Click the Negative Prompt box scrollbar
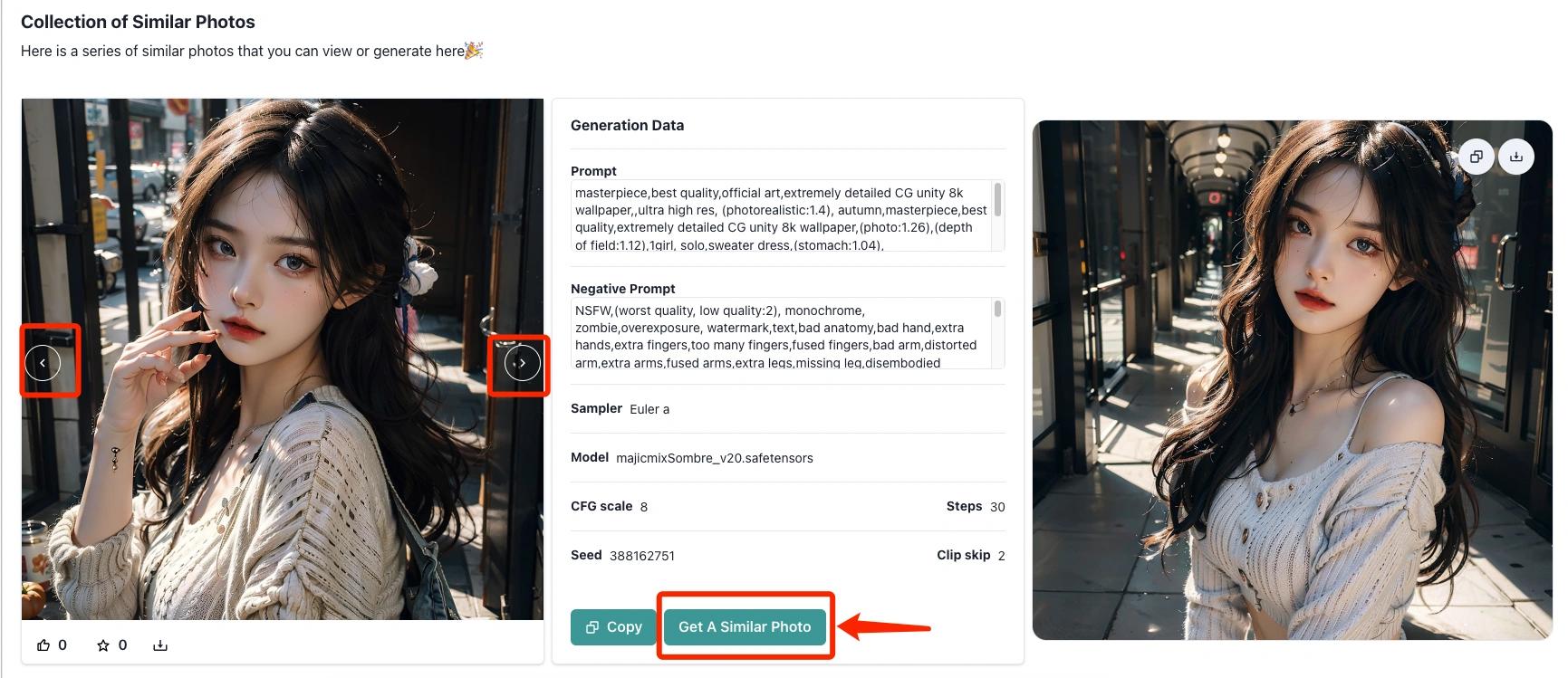The image size is (1568, 678). [x=997, y=310]
